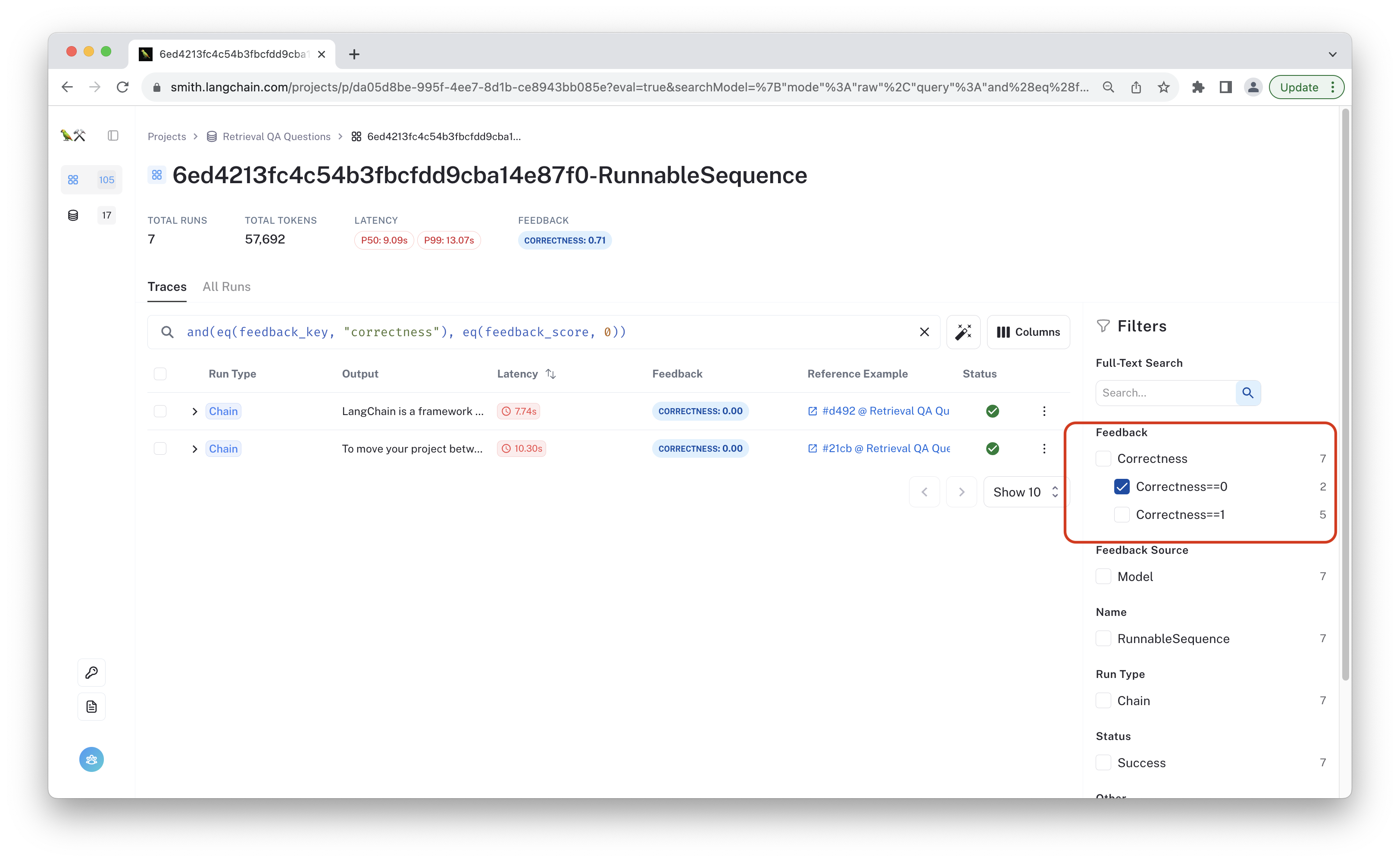
Task: Collapse the sidebar panel icon
Action: (113, 136)
